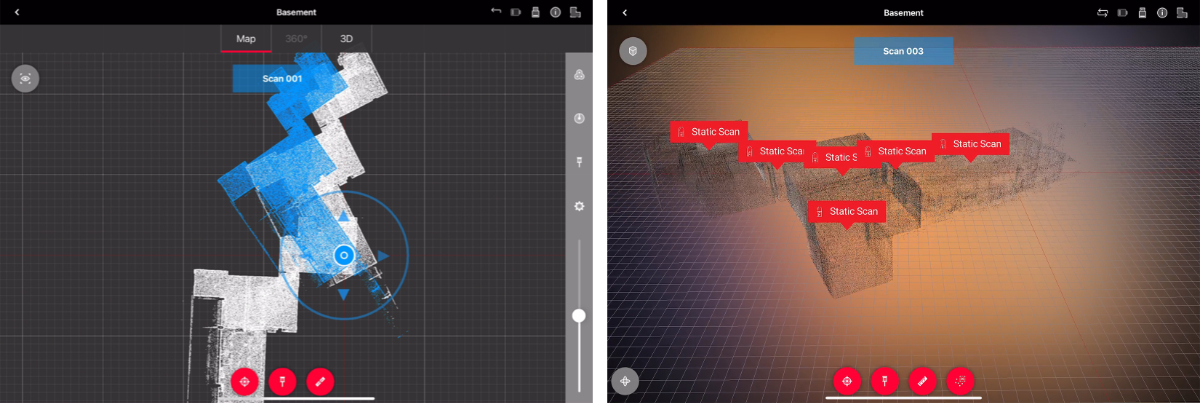1200x403 pixels.
Task: Switch to the 360° tab
Action: (296, 39)
